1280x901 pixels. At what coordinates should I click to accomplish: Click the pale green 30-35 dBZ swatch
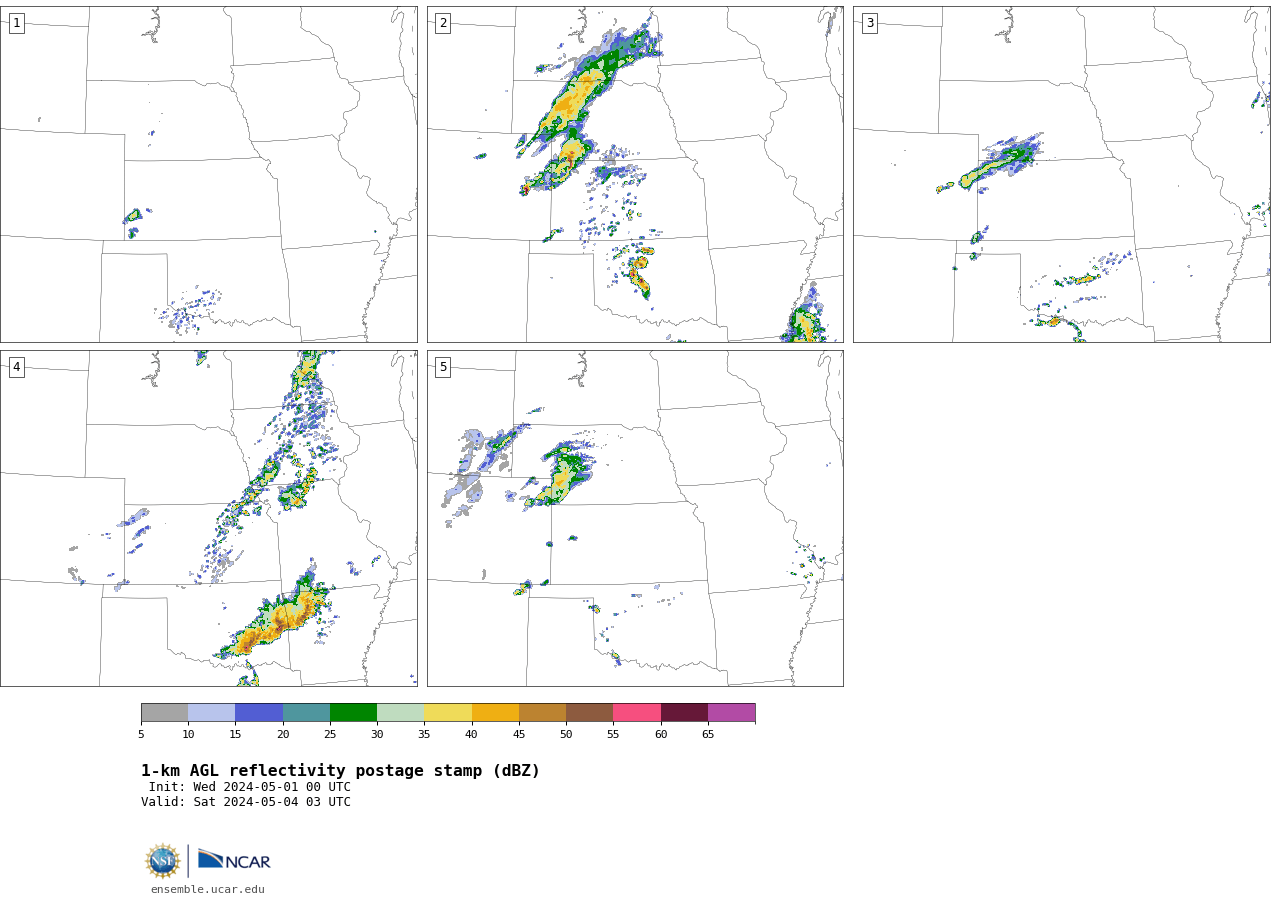pos(400,712)
